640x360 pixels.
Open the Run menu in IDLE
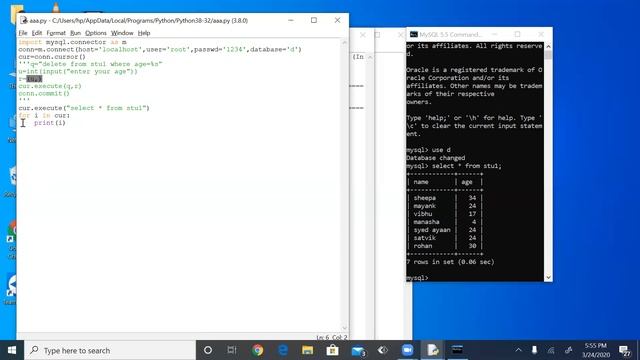pos(75,33)
